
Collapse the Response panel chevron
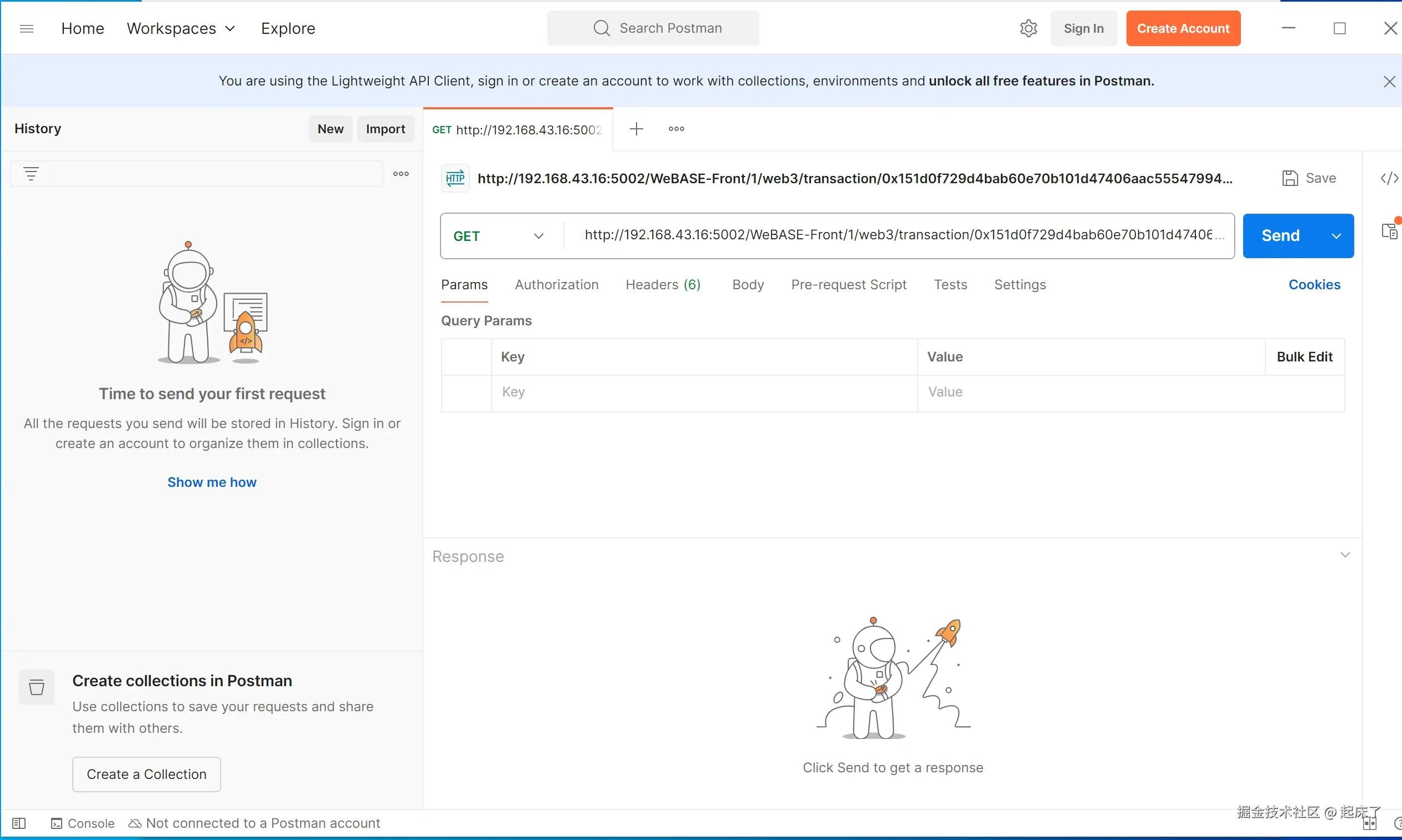click(1345, 555)
